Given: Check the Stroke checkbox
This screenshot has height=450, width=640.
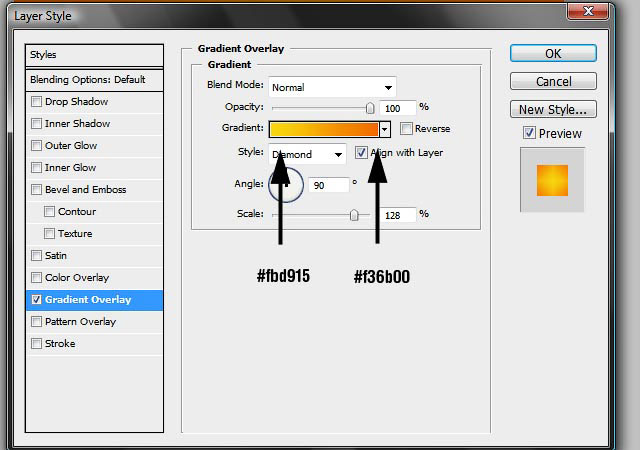Looking at the screenshot, I should pyautogui.click(x=36, y=344).
